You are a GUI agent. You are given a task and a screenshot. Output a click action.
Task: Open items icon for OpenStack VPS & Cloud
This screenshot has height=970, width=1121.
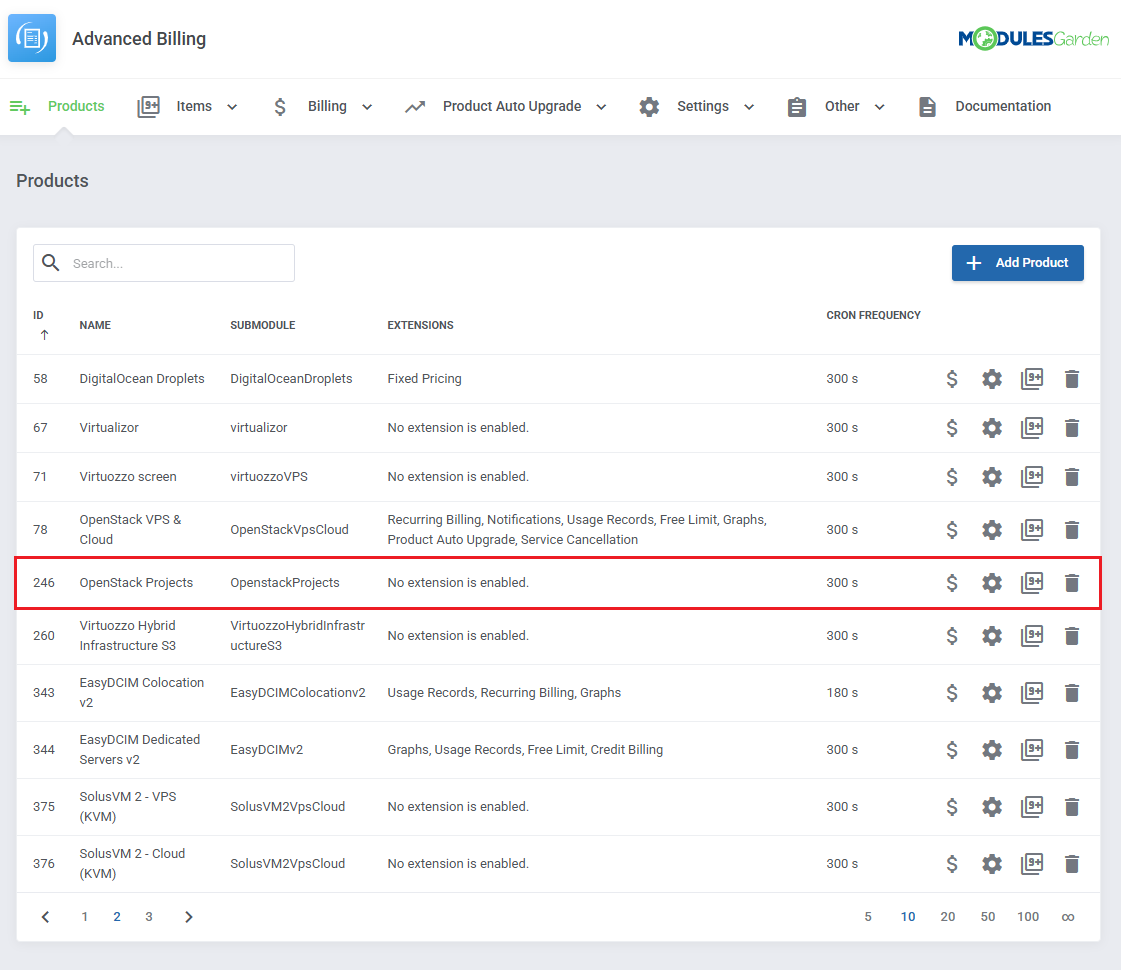1032,530
